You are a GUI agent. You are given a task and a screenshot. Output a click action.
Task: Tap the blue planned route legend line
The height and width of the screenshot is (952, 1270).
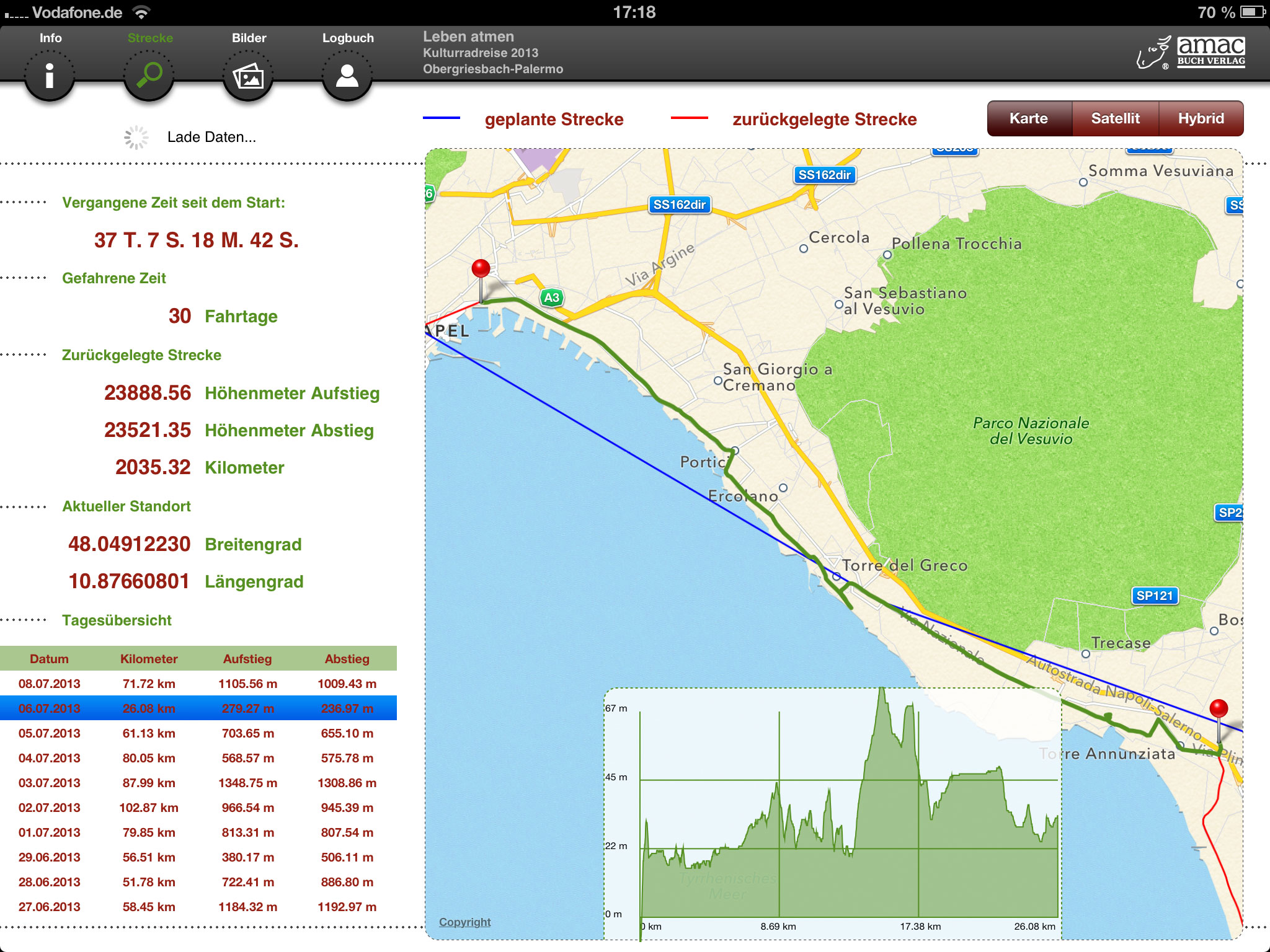click(442, 118)
